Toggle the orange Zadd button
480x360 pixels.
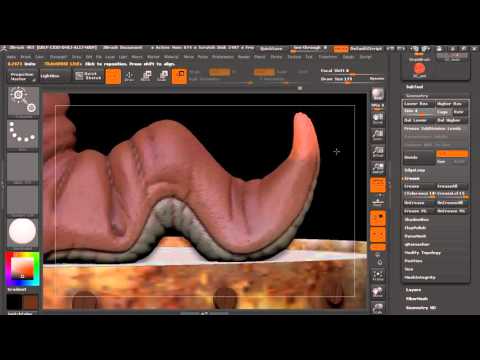click(265, 72)
